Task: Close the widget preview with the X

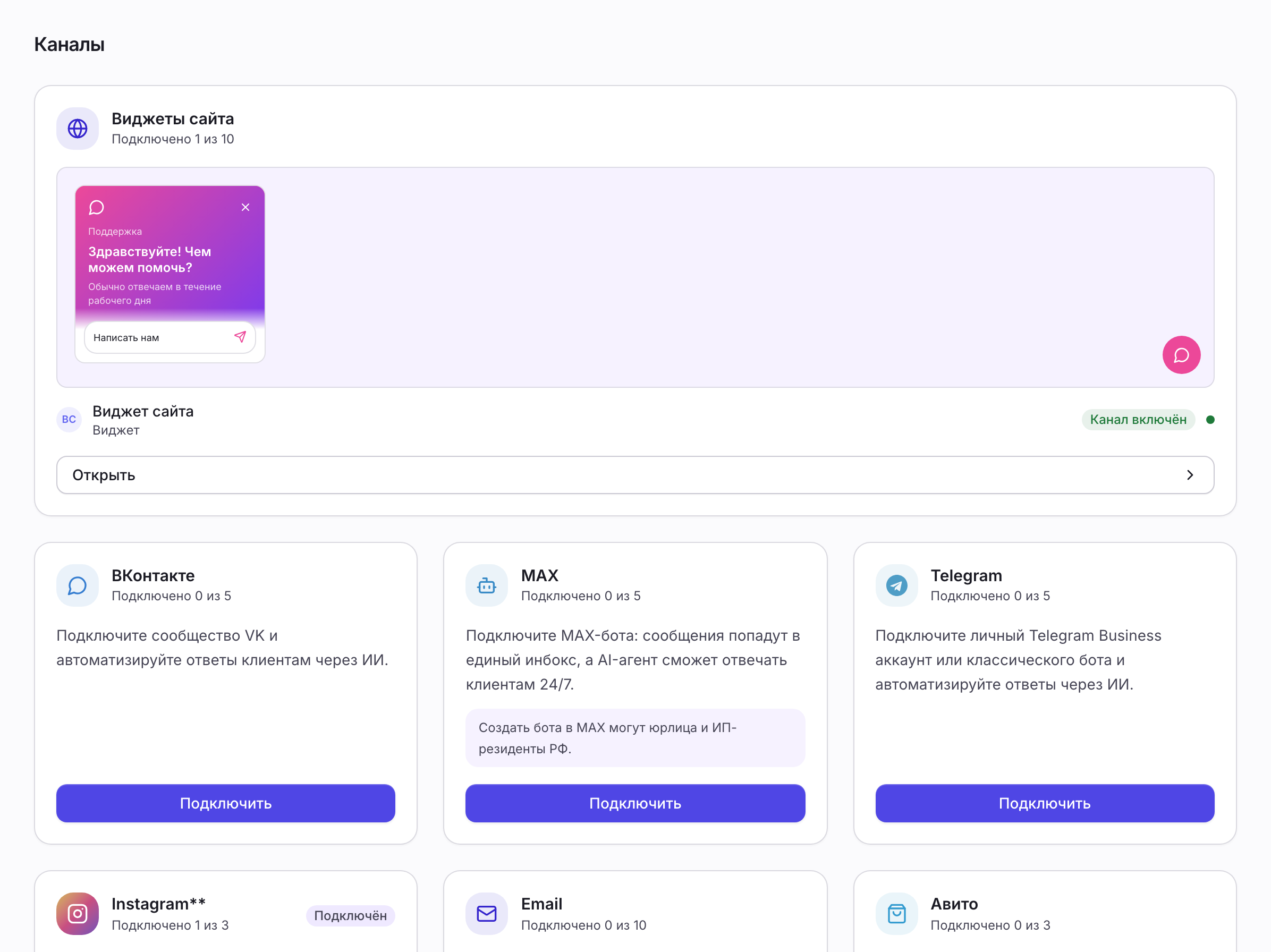Action: coord(245,207)
